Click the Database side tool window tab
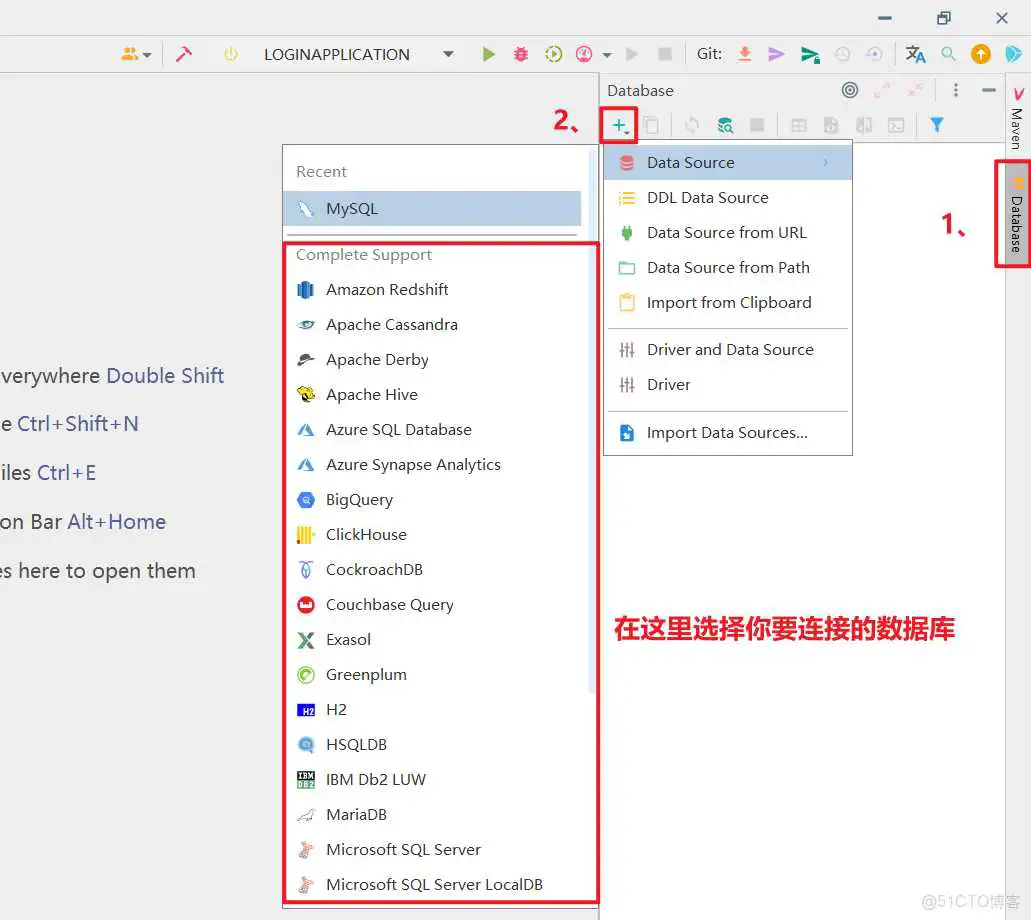This screenshot has width=1031, height=920. point(1015,214)
